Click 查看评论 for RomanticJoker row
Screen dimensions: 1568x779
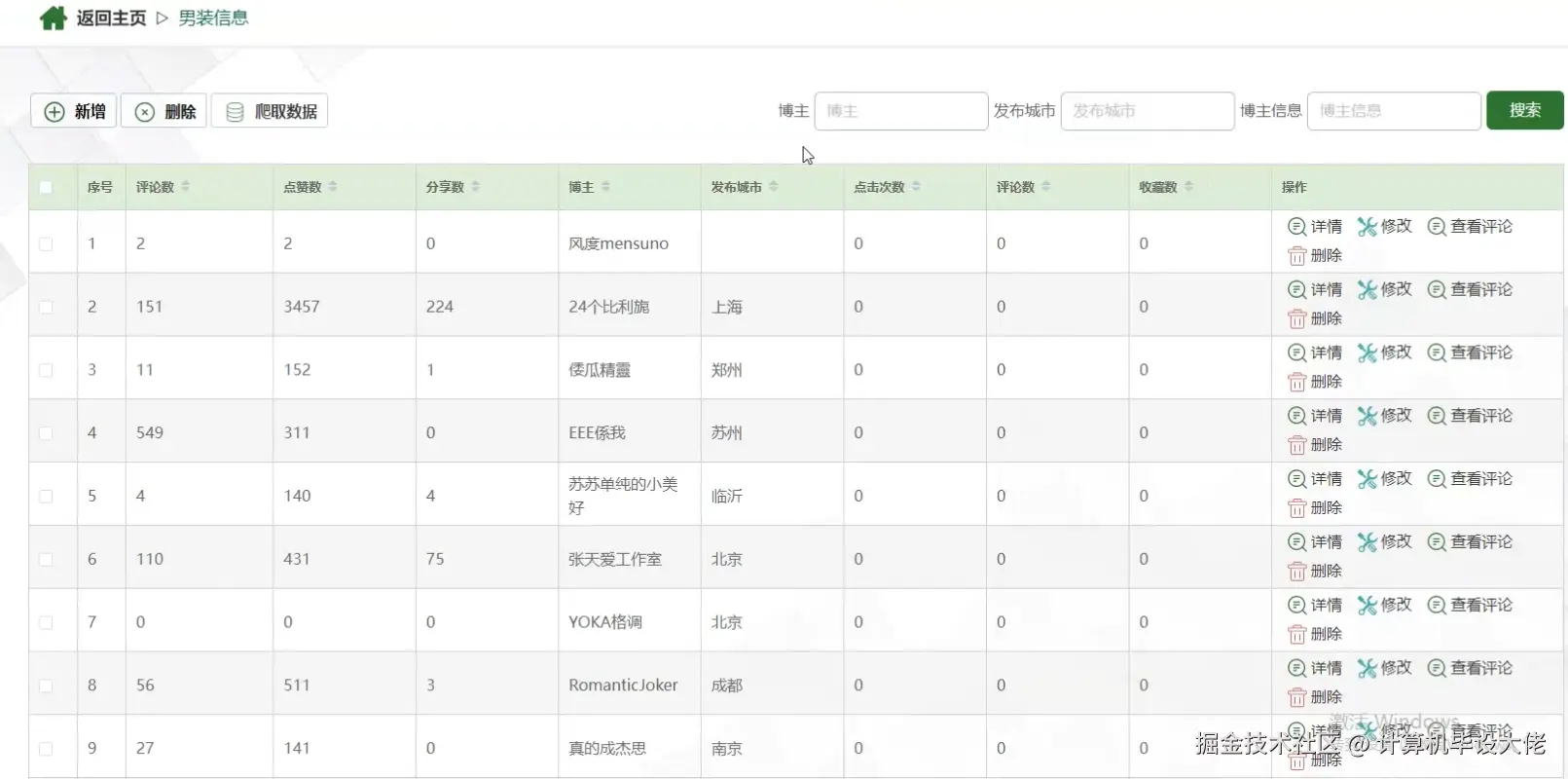1470,668
